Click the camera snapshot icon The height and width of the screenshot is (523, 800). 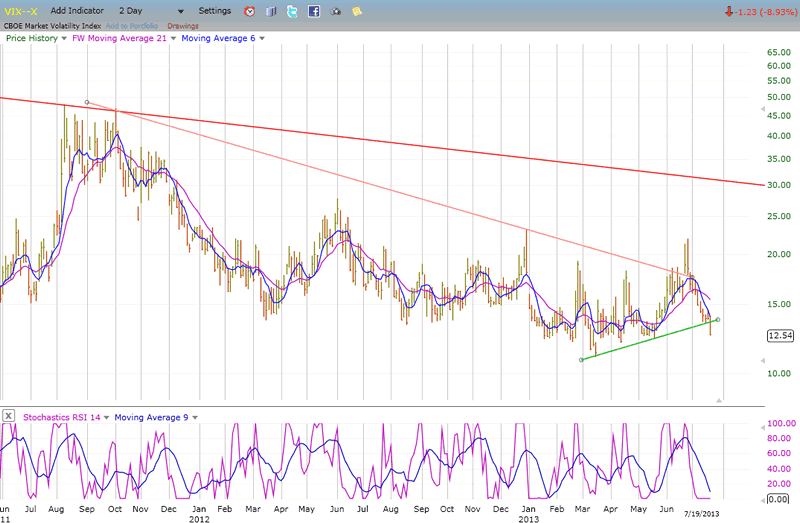click(335, 11)
